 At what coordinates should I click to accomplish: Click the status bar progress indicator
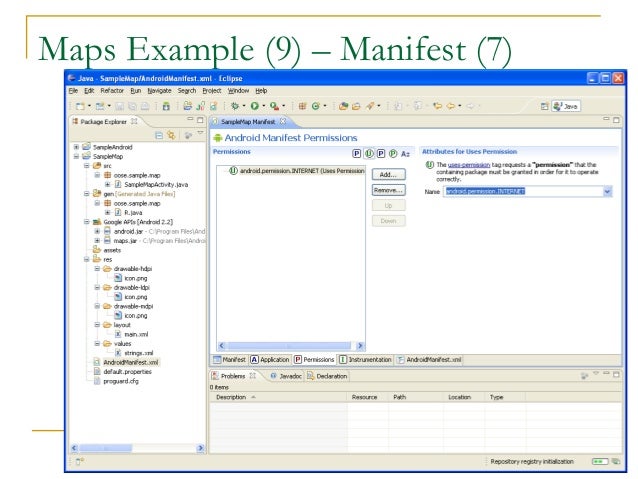pos(600,462)
